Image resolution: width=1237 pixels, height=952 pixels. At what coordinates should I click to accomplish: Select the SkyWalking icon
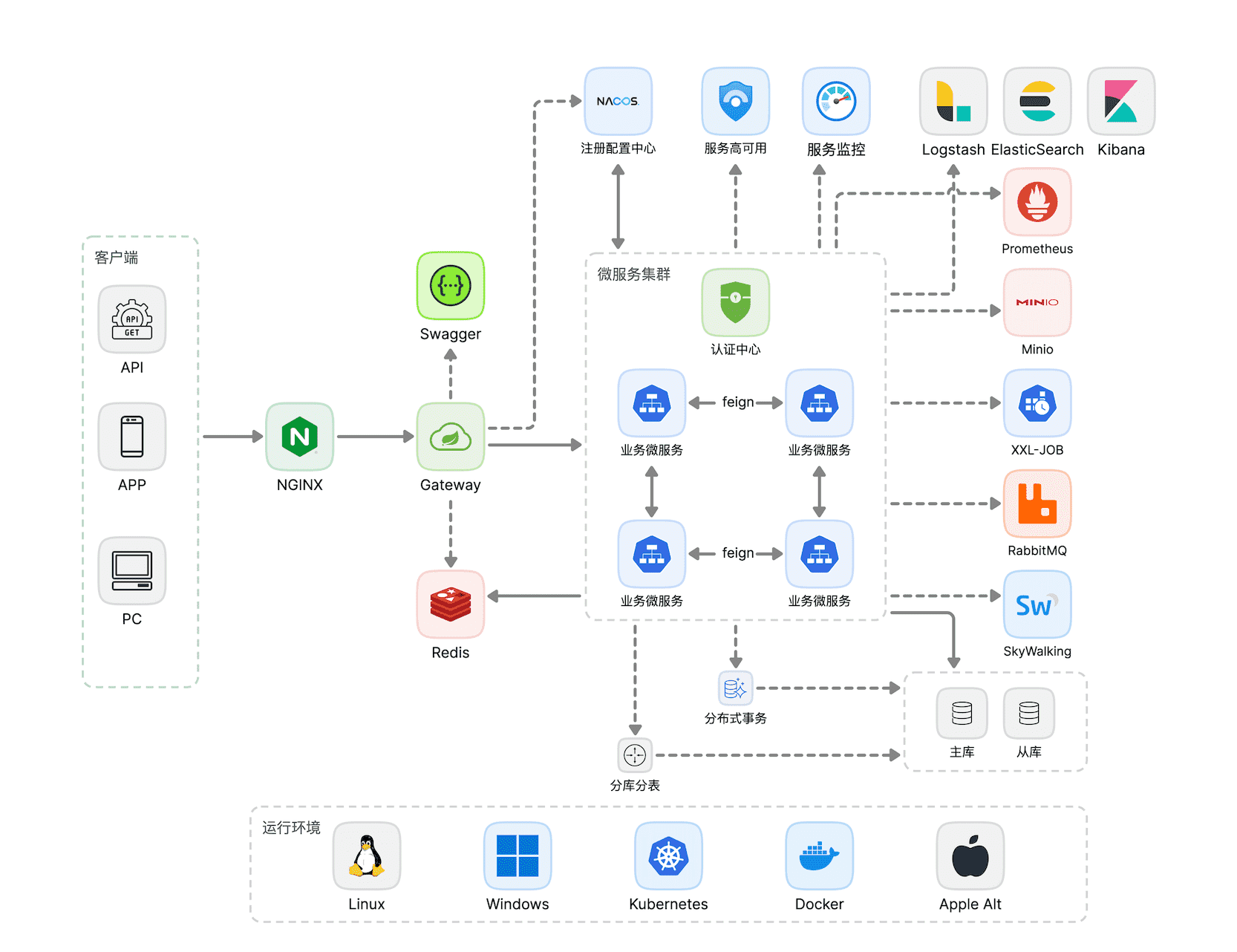(x=1037, y=604)
